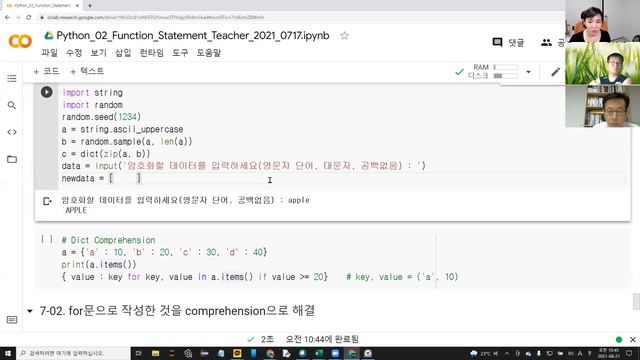Collapse the 7-02 section heading arrow

[x=29, y=311]
